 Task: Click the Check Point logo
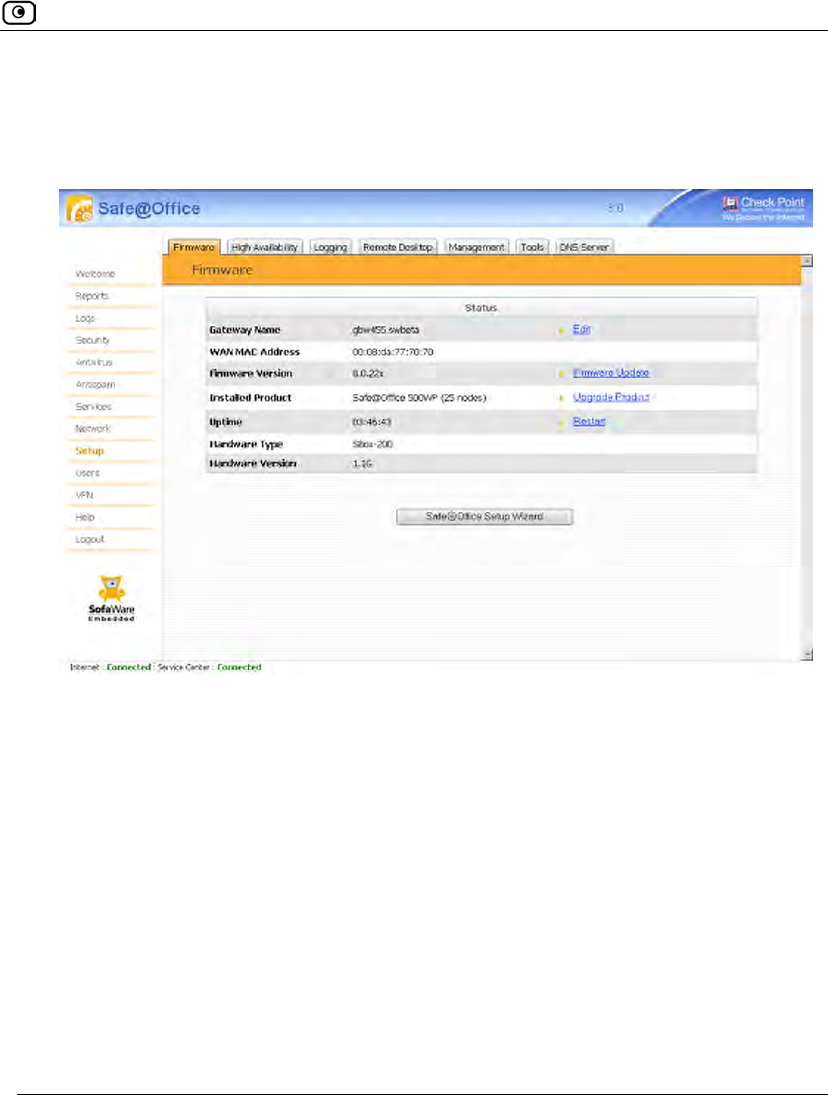pyautogui.click(x=763, y=207)
